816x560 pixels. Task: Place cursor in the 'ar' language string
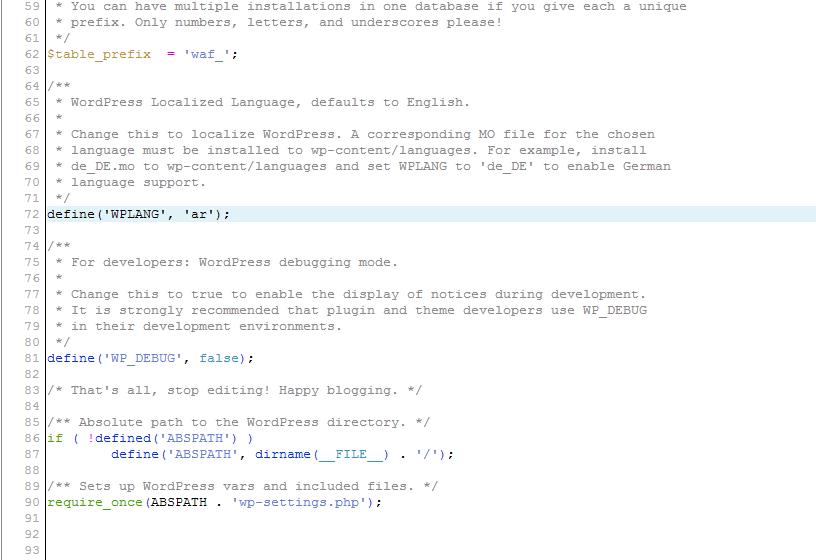pos(202,214)
